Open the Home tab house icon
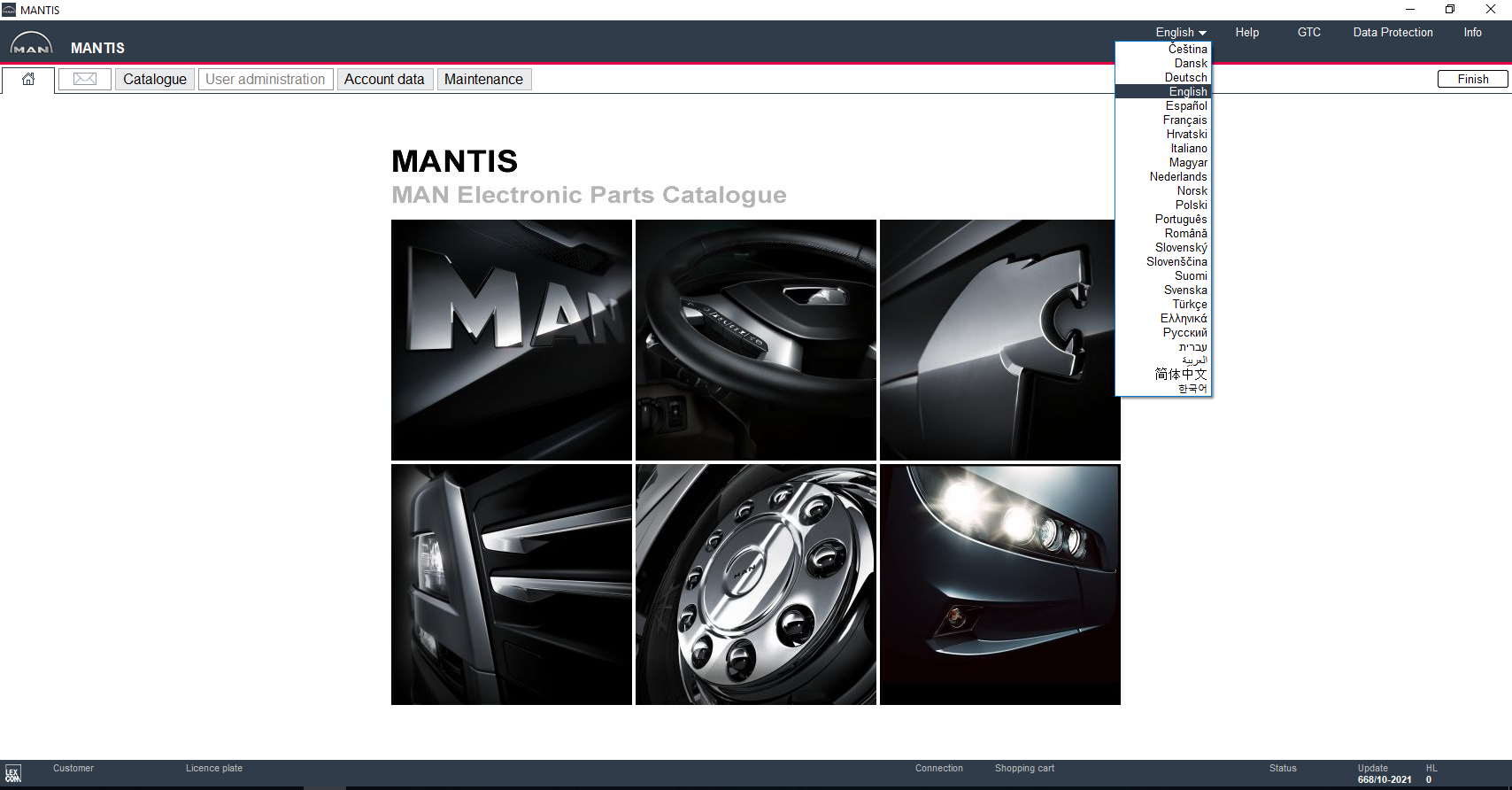 28,79
